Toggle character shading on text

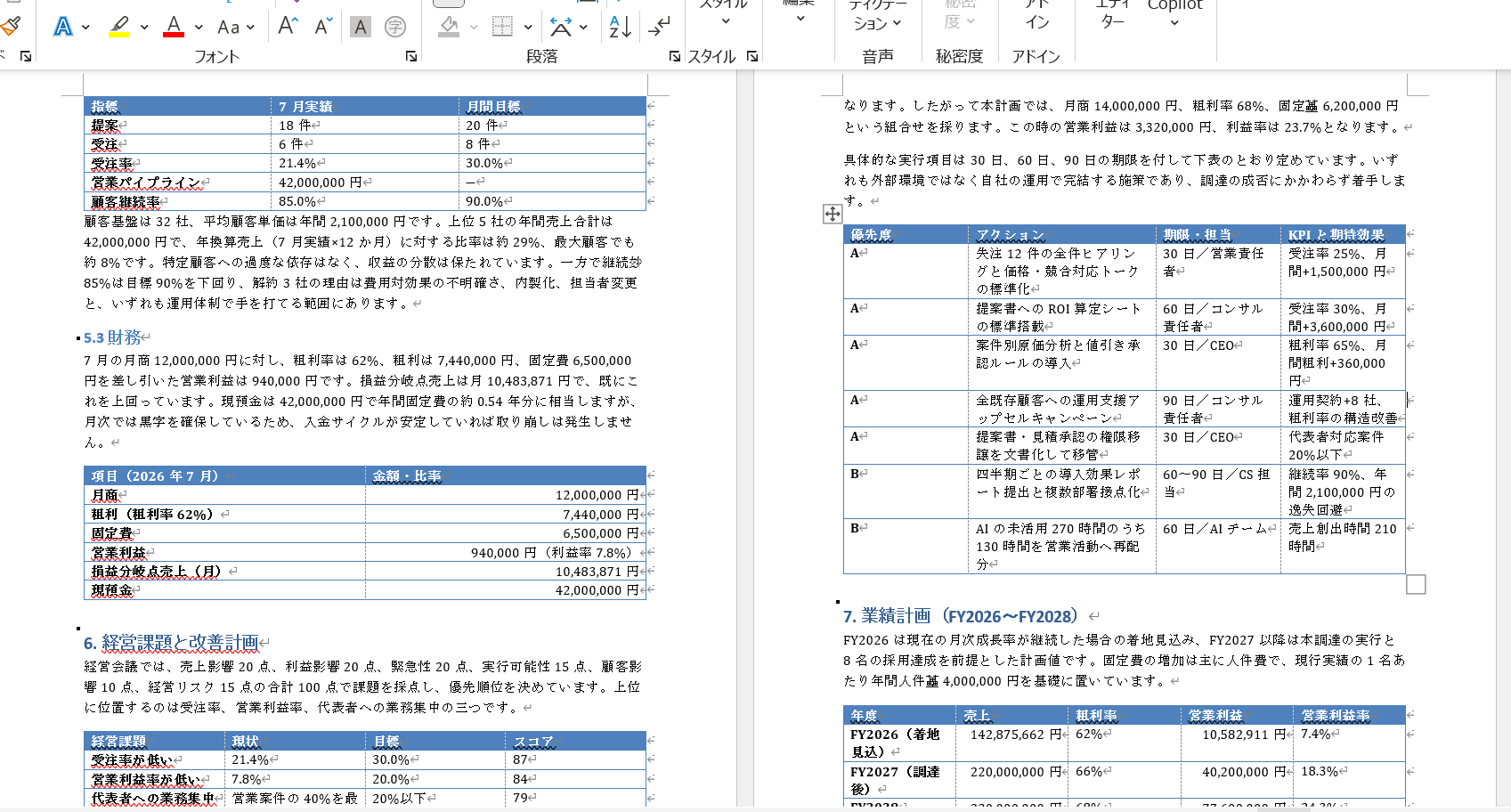[x=360, y=27]
